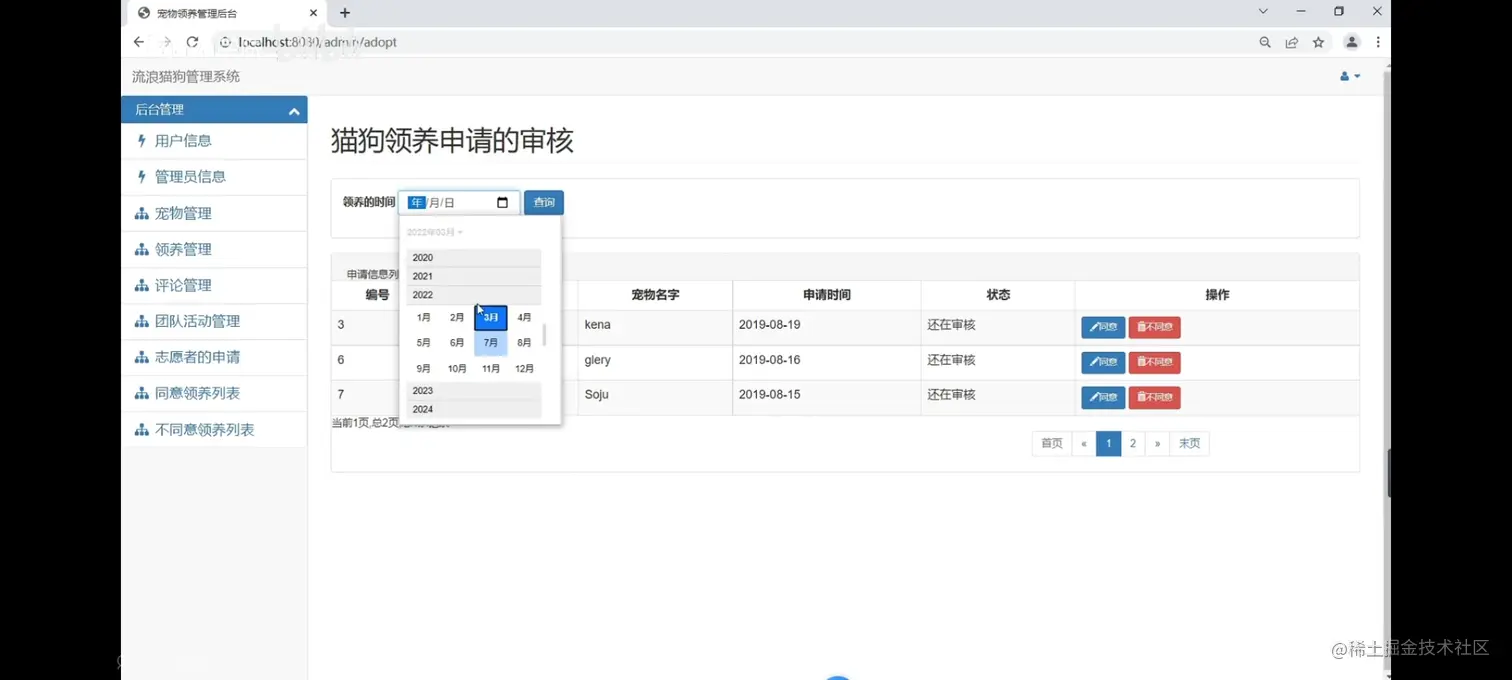The image size is (1512, 680).
Task: Click the lightning icon beside 管理员信息
Action: pyautogui.click(x=142, y=177)
